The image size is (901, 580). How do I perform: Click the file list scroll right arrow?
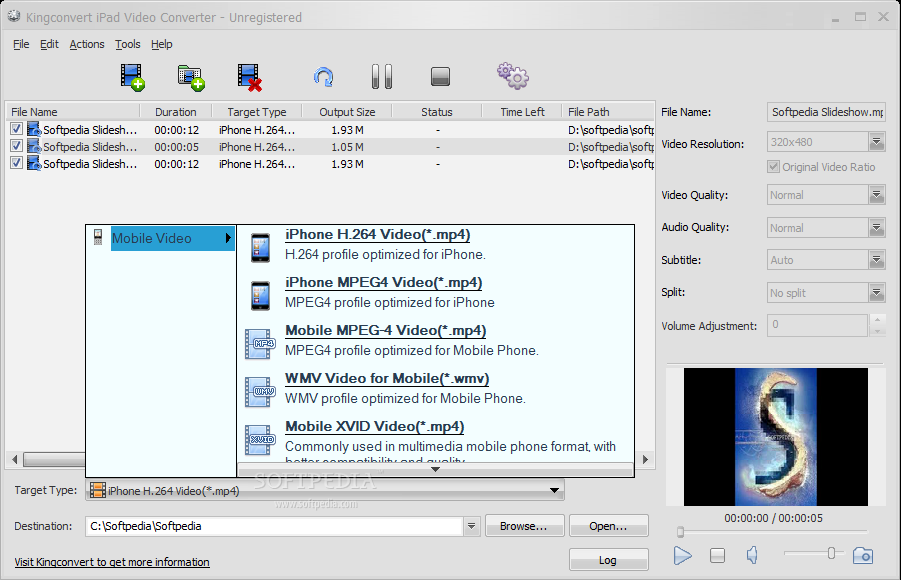point(645,459)
